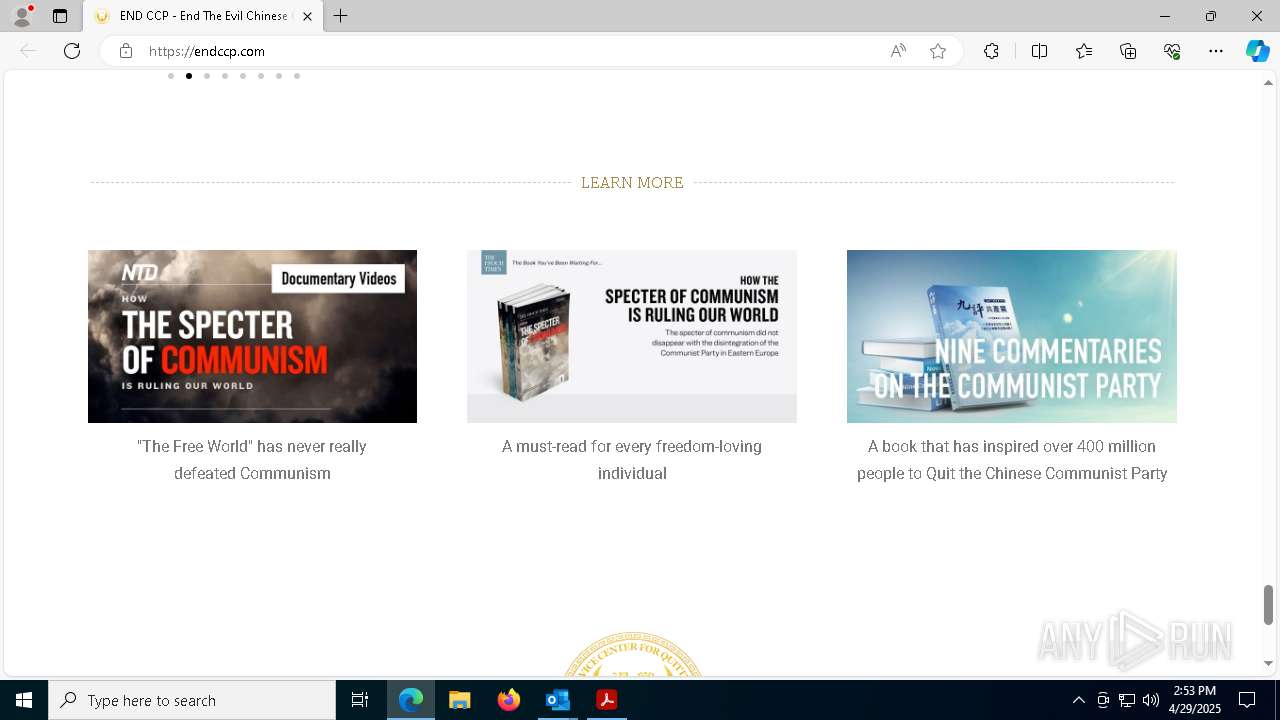The height and width of the screenshot is (720, 1280).
Task: Open the tab actions menu icon
Action: click(x=60, y=16)
